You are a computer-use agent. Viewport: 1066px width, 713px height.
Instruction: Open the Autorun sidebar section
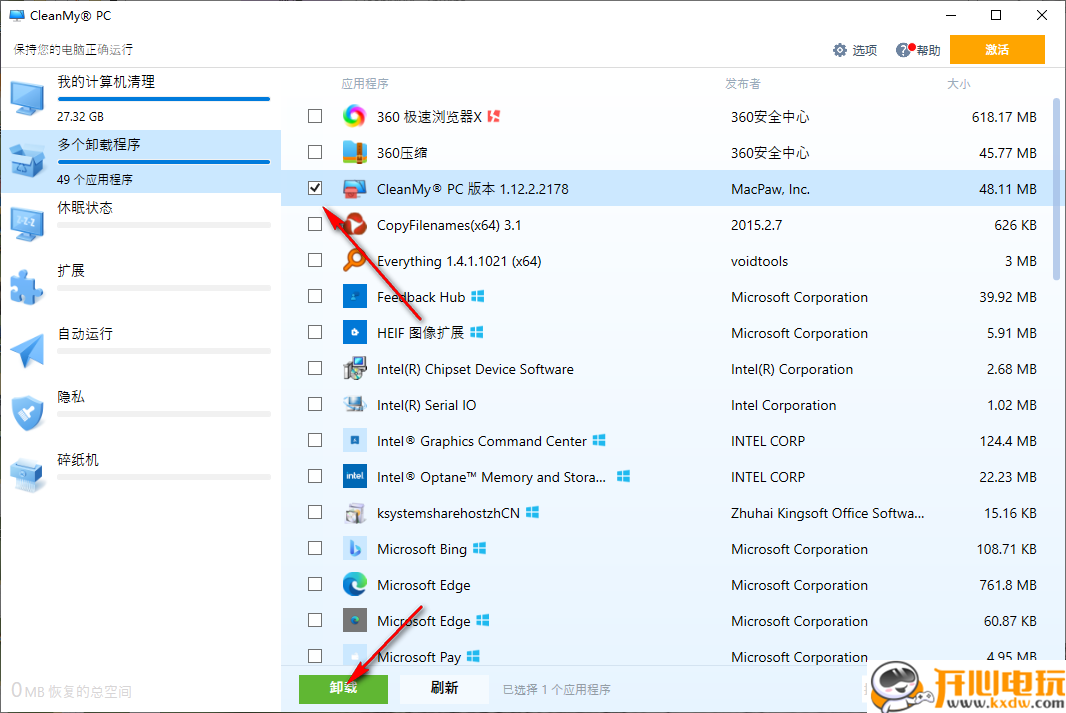pyautogui.click(x=85, y=334)
